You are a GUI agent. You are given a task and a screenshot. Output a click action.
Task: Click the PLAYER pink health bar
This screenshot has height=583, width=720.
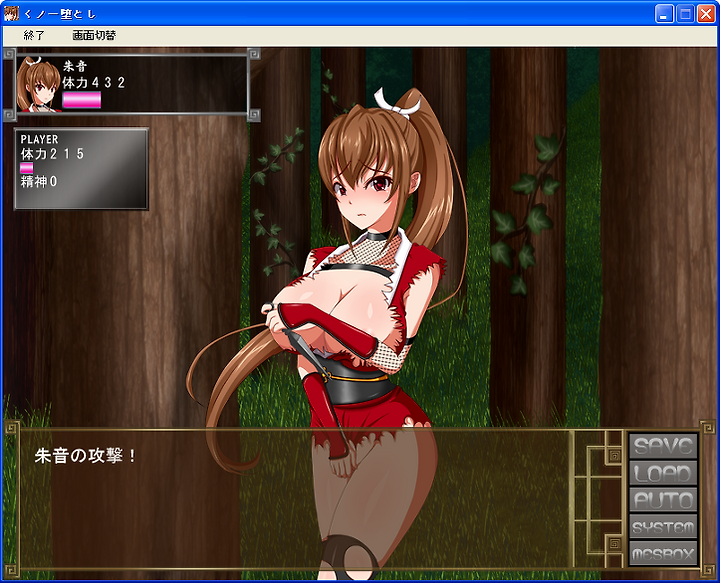27,168
